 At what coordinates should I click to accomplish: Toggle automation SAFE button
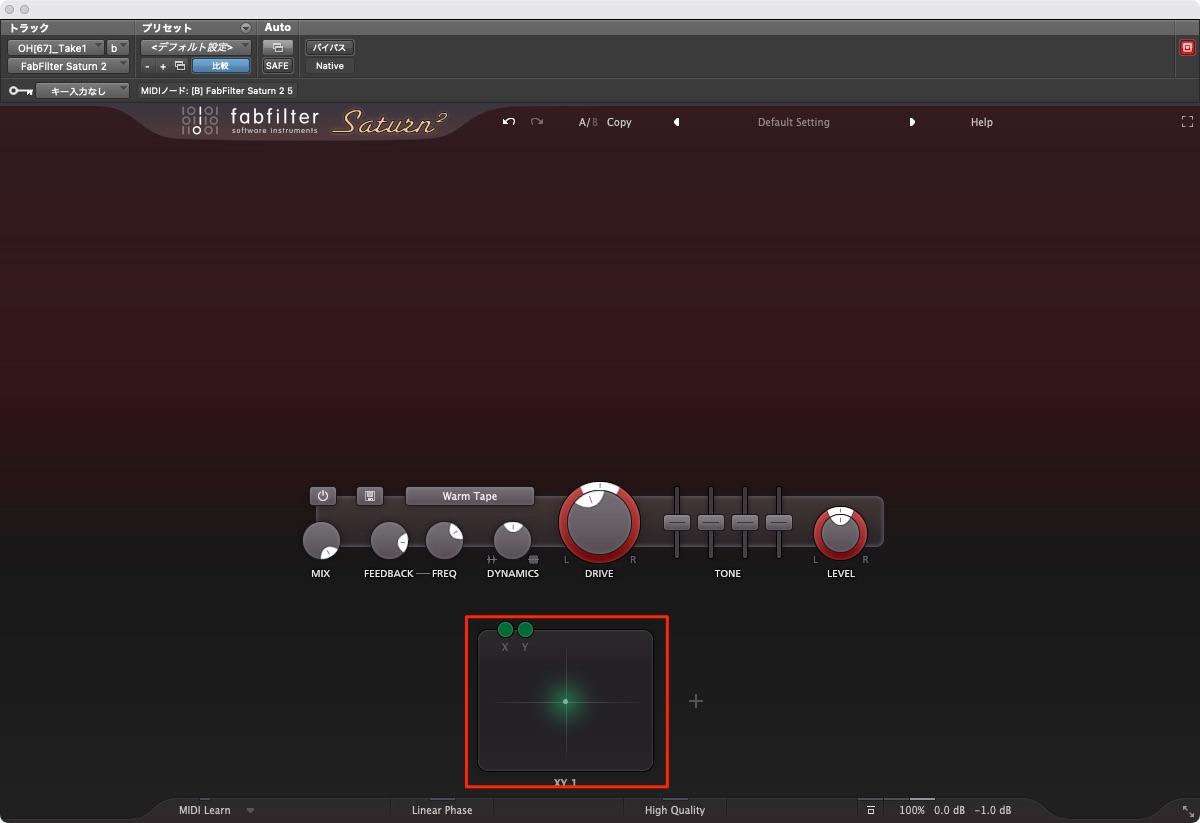(277, 66)
